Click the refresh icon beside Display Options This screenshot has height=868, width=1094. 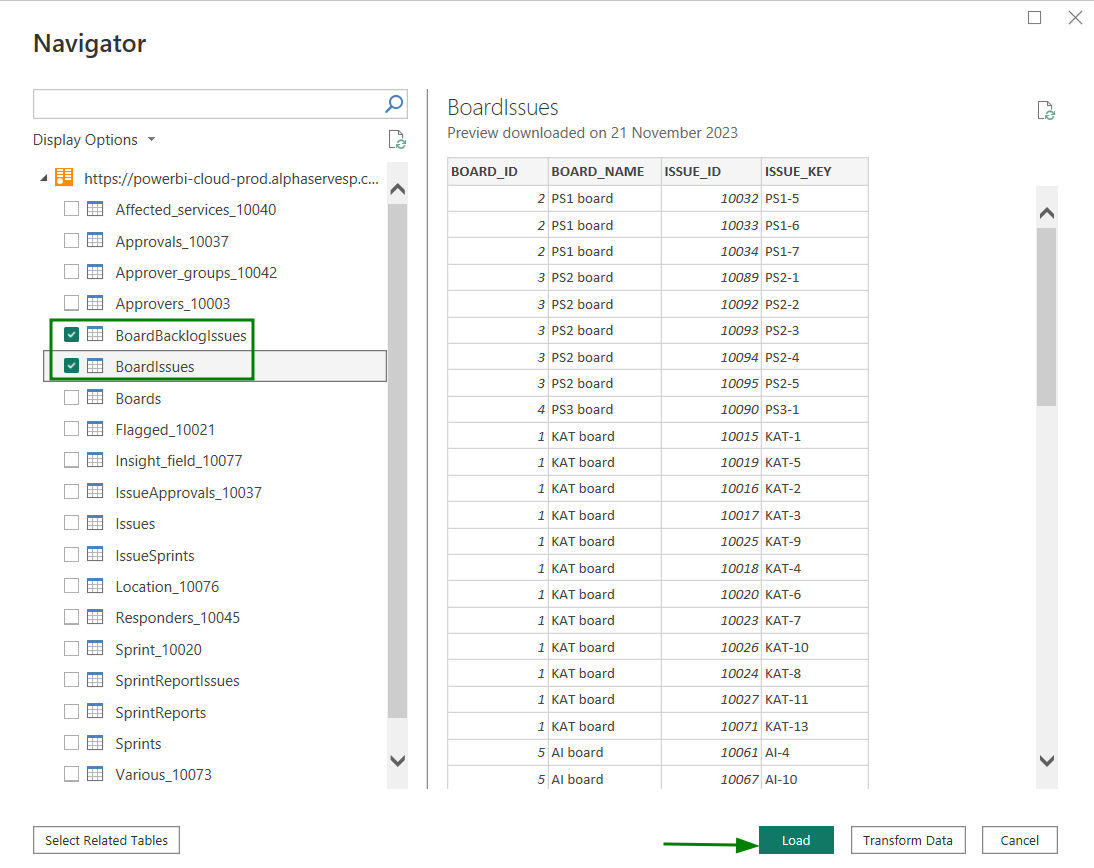[x=396, y=140]
